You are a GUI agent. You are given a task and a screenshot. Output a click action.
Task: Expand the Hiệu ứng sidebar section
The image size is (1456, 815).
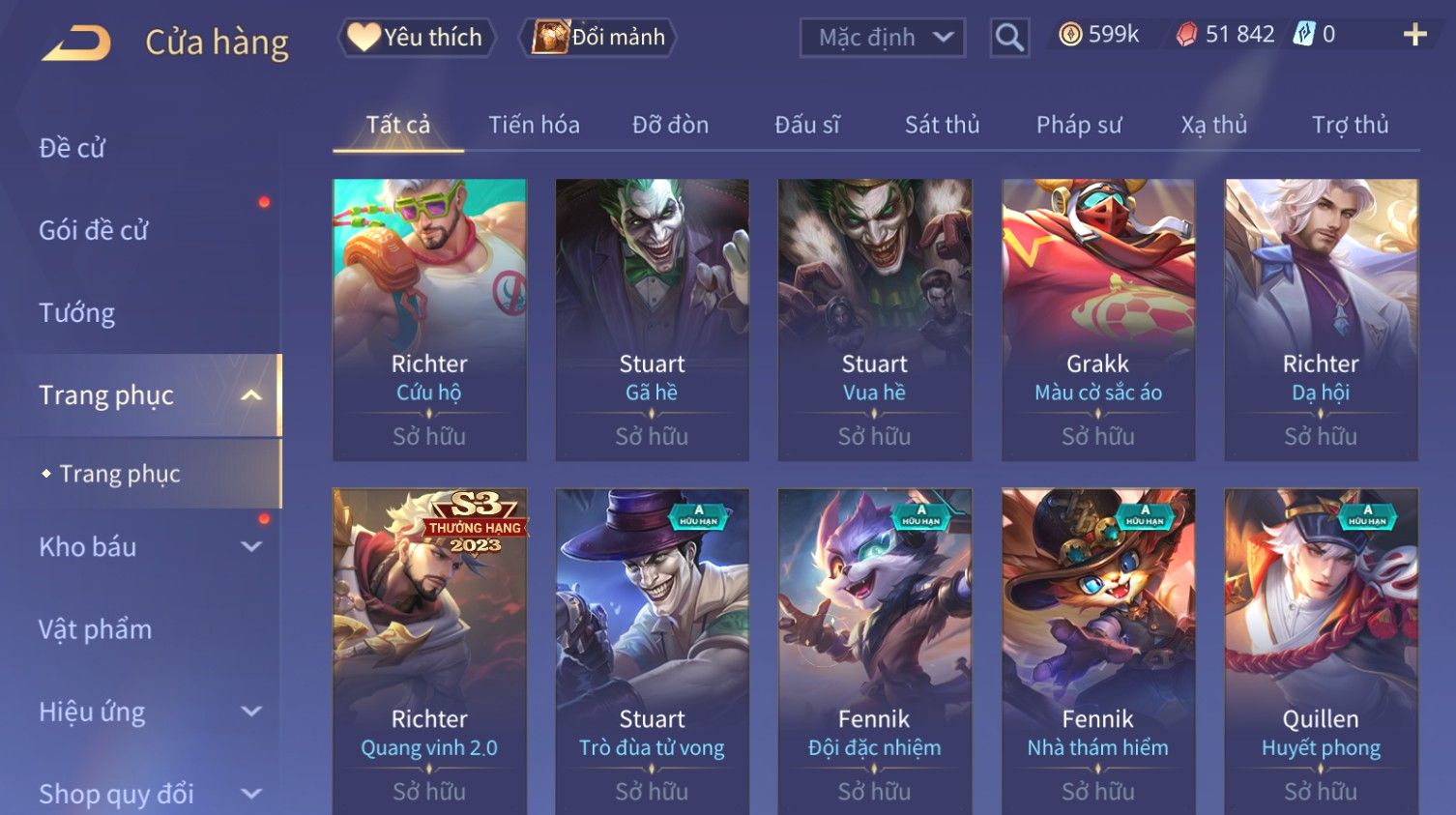click(250, 712)
